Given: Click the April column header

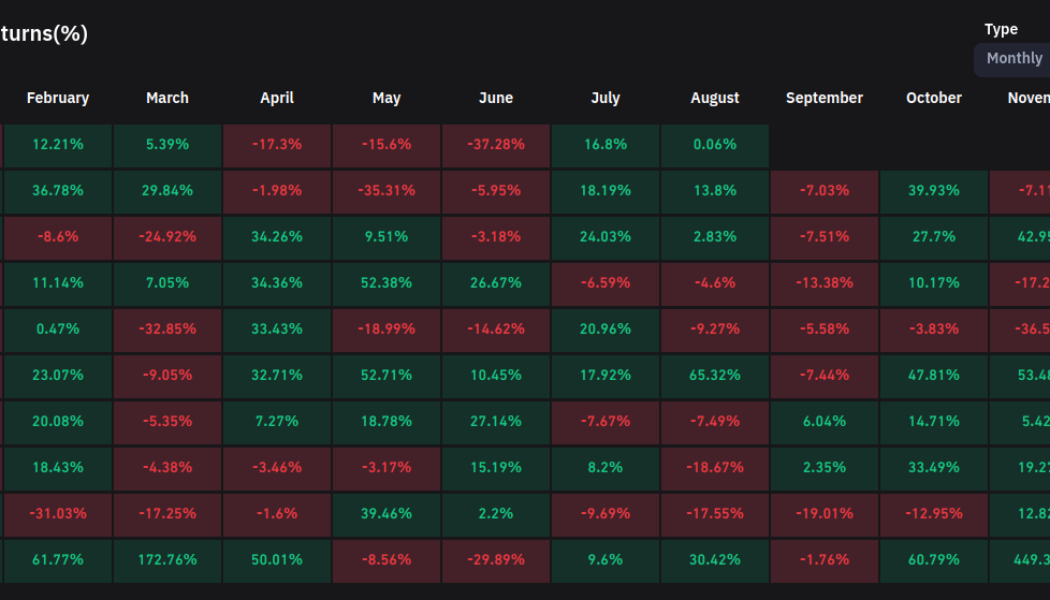Looking at the screenshot, I should 277,97.
